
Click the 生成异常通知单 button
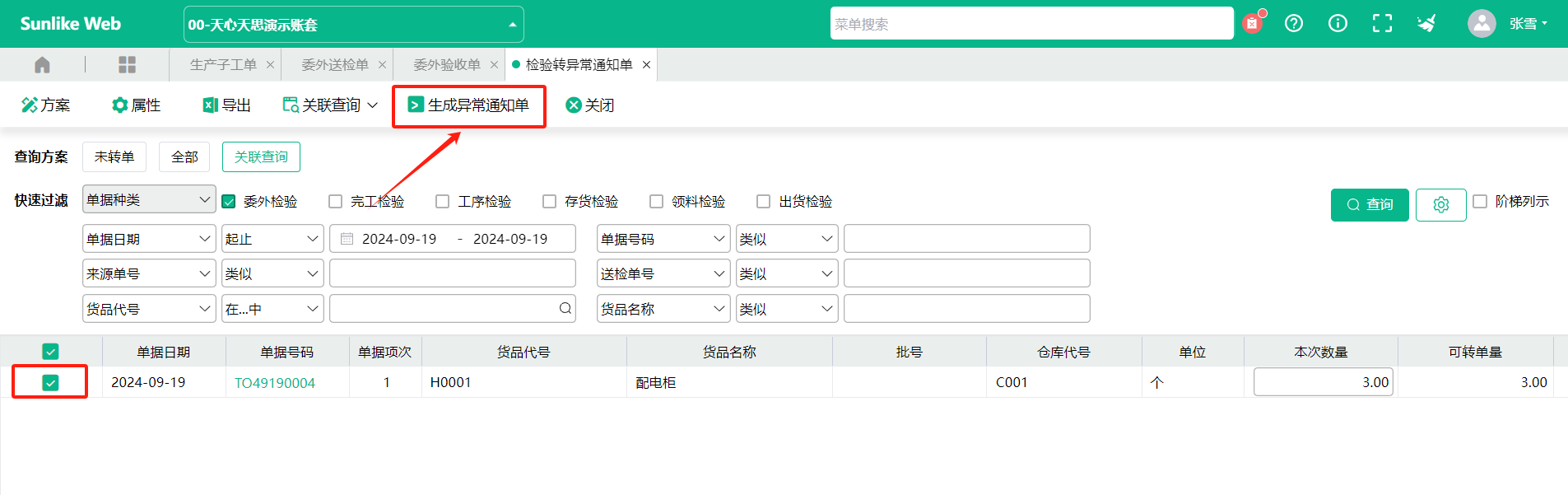(468, 105)
